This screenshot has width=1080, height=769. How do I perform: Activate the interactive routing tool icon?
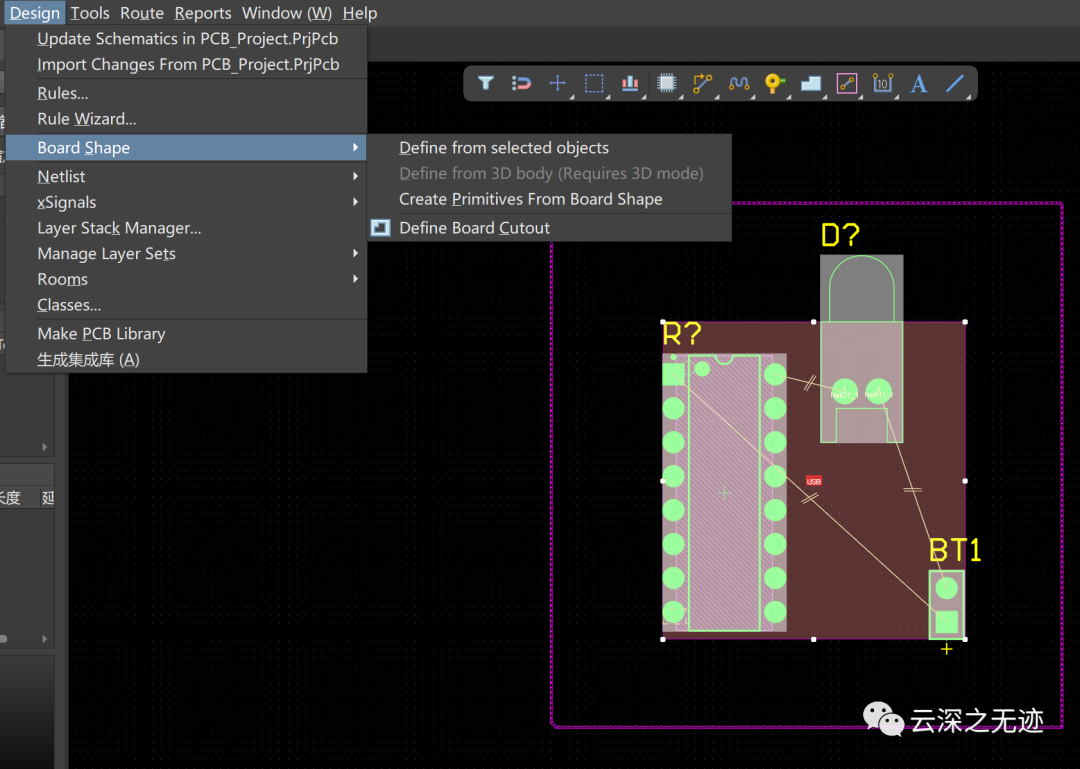point(702,83)
